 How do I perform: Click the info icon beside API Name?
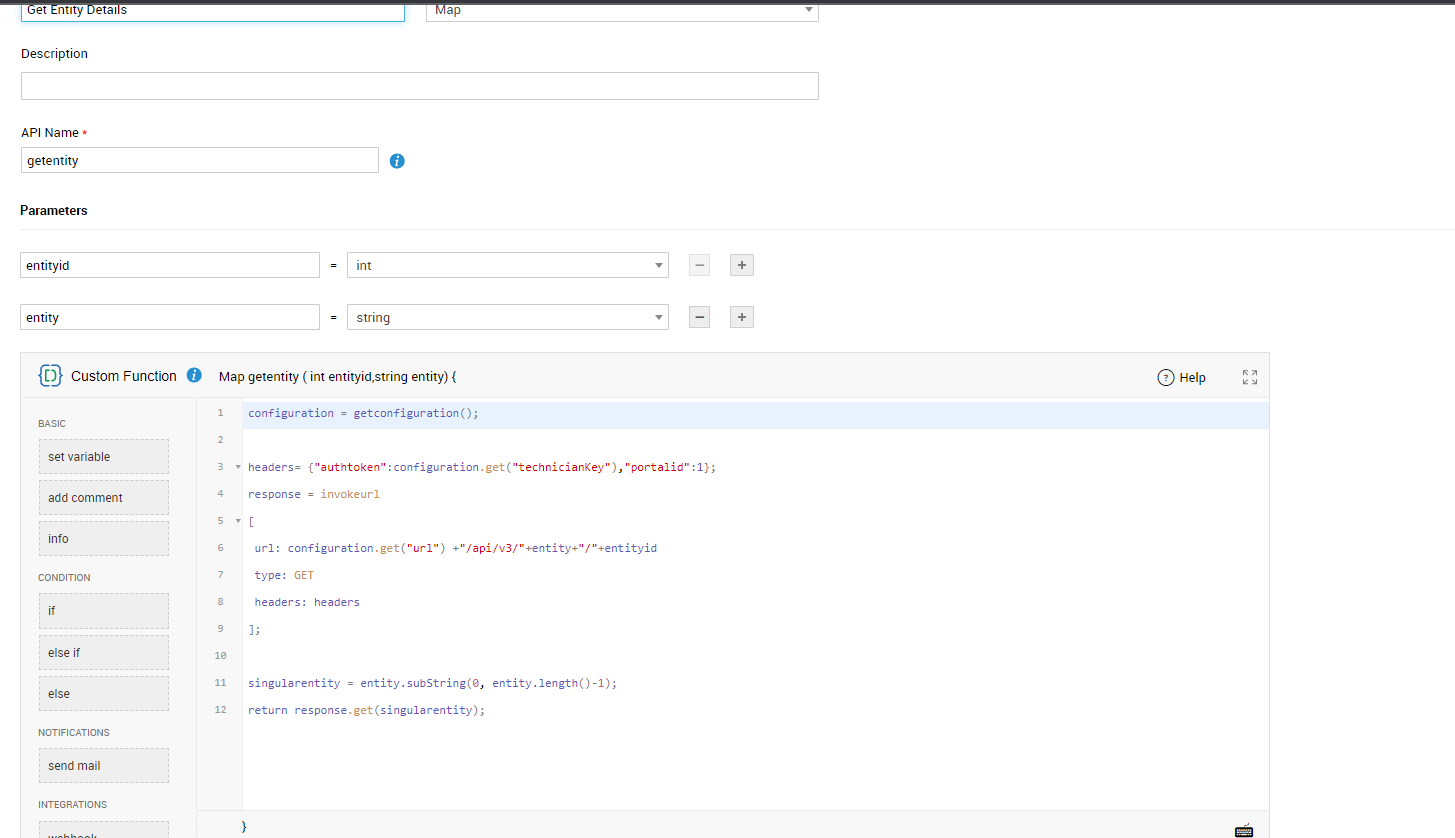coord(397,161)
